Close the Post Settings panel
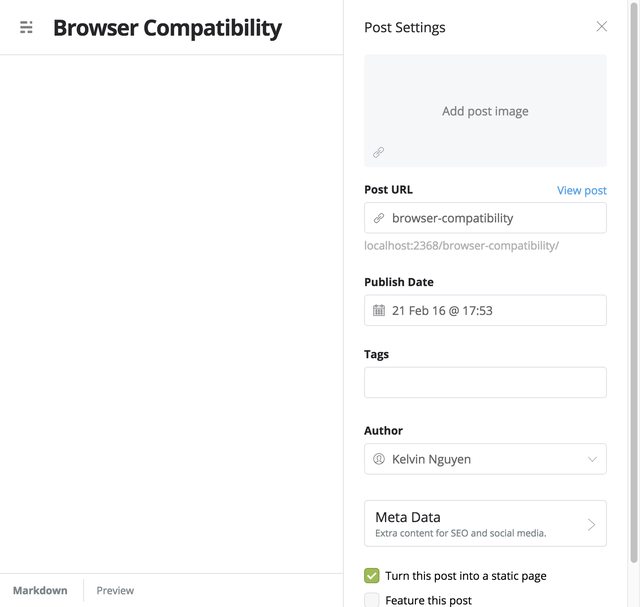 coord(601,27)
